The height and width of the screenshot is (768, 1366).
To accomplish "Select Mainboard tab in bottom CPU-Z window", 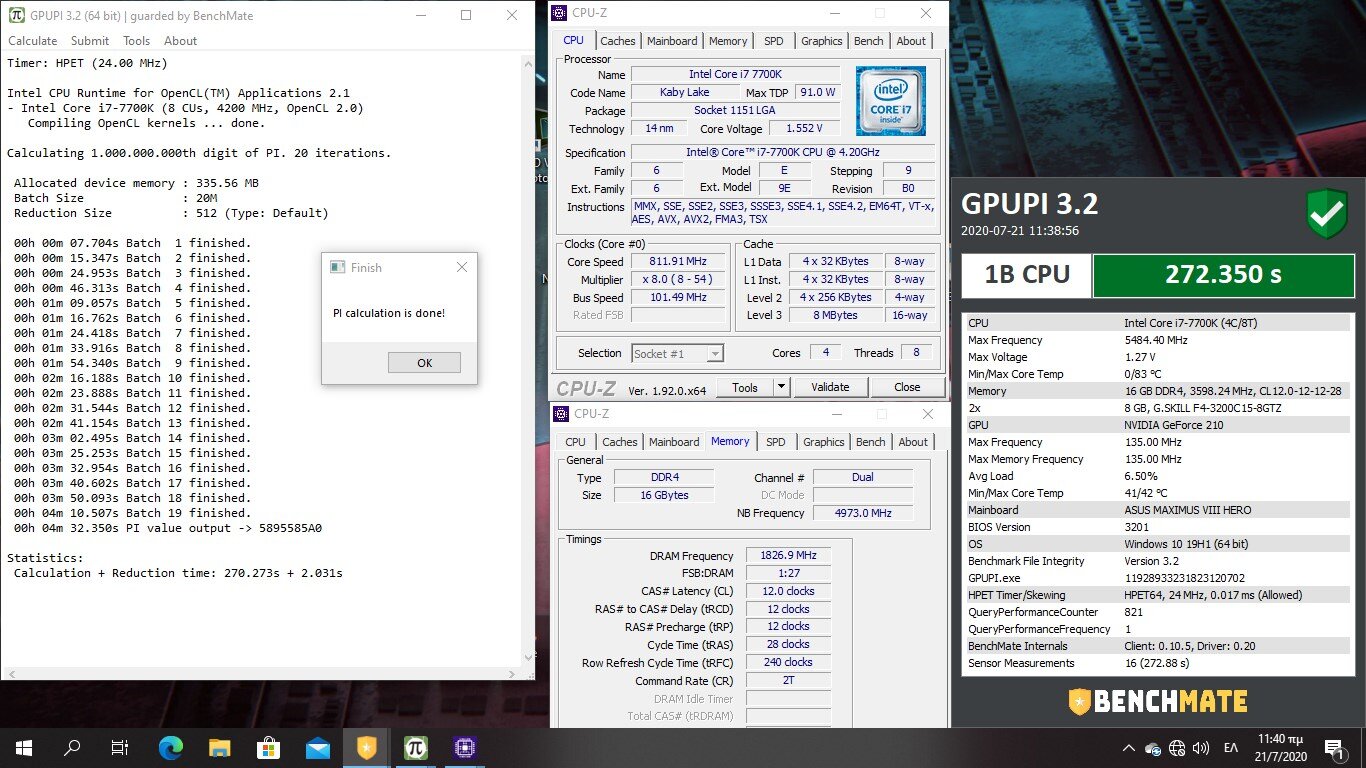I will coord(674,442).
